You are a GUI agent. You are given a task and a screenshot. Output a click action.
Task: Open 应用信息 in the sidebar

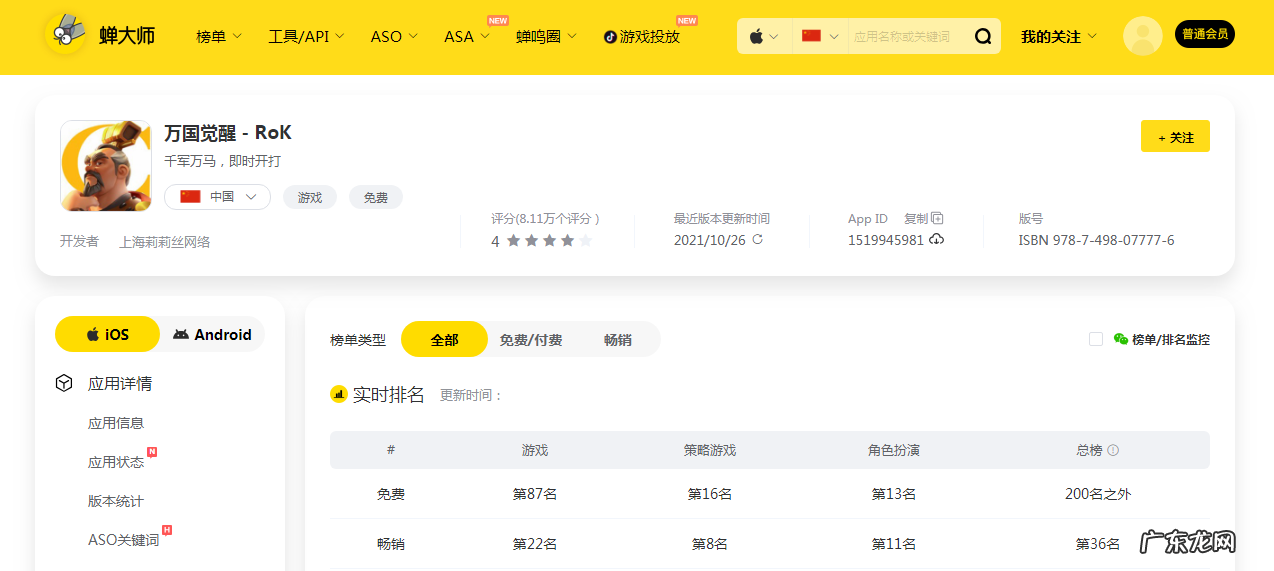point(116,423)
